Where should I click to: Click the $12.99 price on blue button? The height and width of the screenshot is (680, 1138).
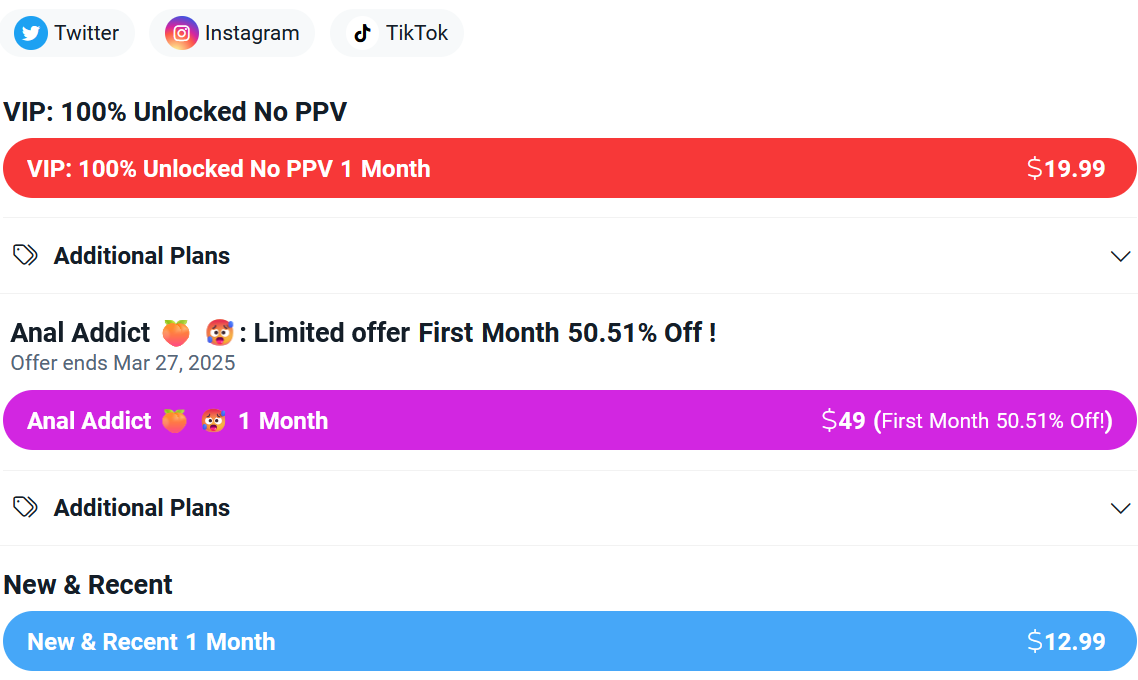coord(1066,642)
